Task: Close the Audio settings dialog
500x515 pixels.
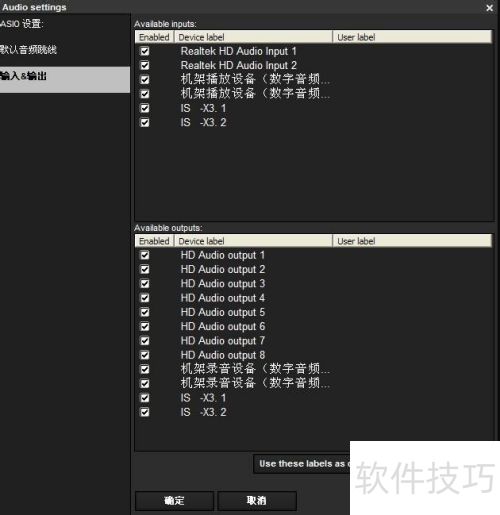Action: pyautogui.click(x=489, y=8)
